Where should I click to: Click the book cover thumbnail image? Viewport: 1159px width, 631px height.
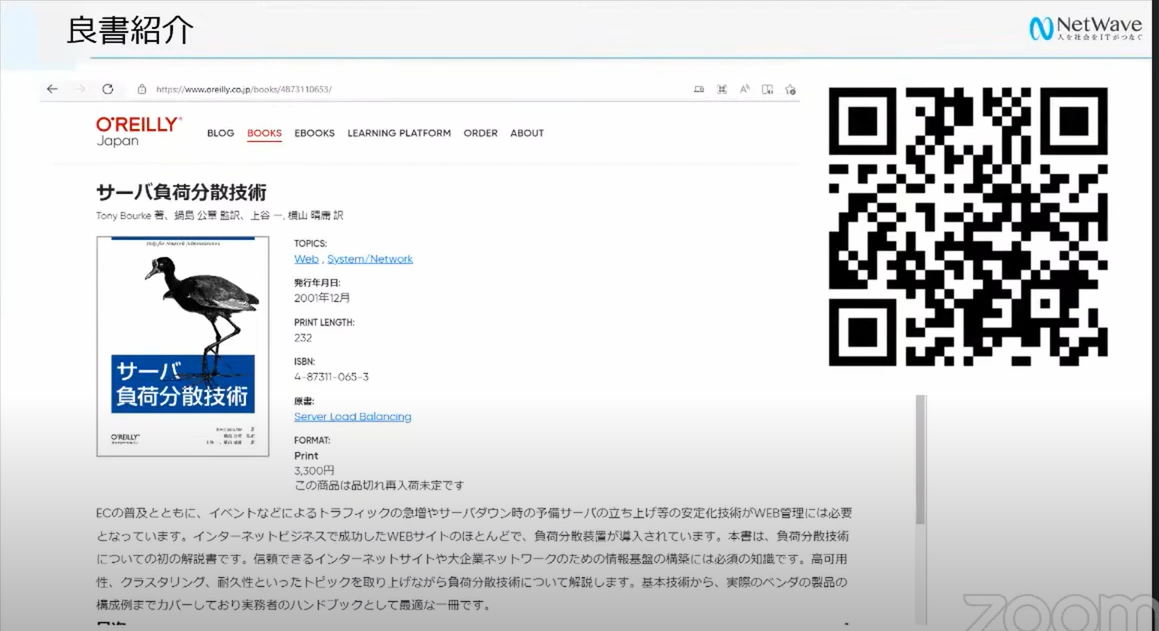click(183, 347)
